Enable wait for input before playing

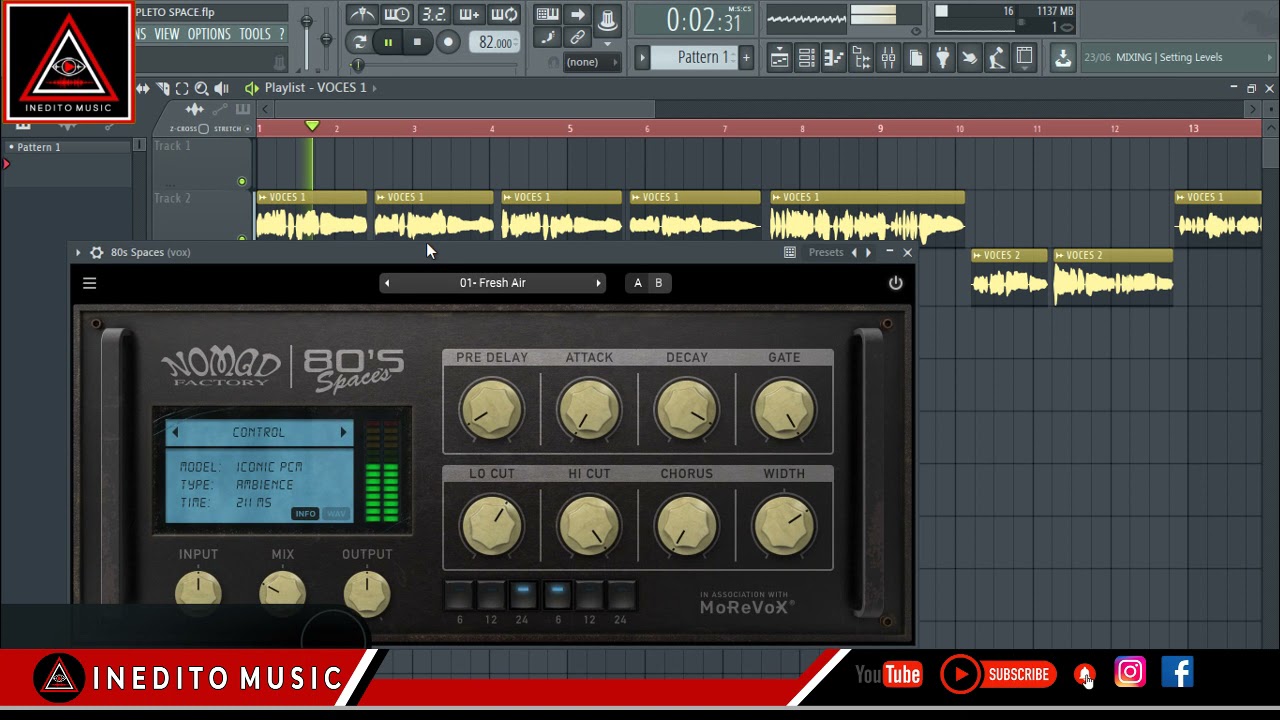397,14
